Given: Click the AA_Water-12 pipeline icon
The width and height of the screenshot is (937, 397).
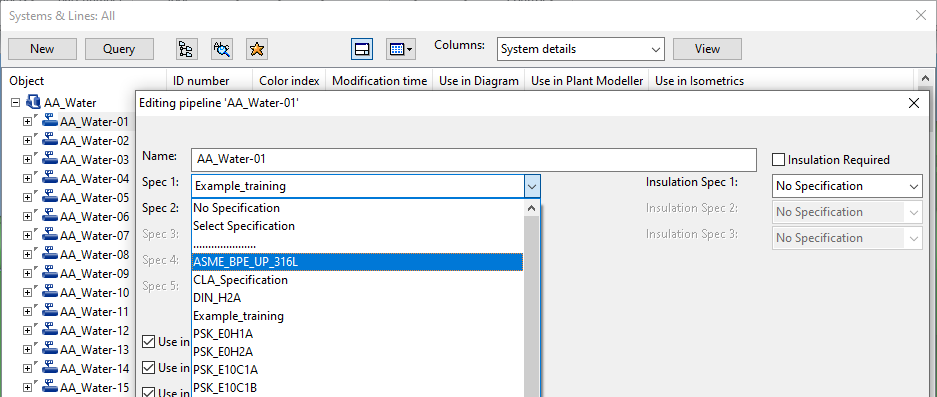Looking at the screenshot, I should [50, 331].
